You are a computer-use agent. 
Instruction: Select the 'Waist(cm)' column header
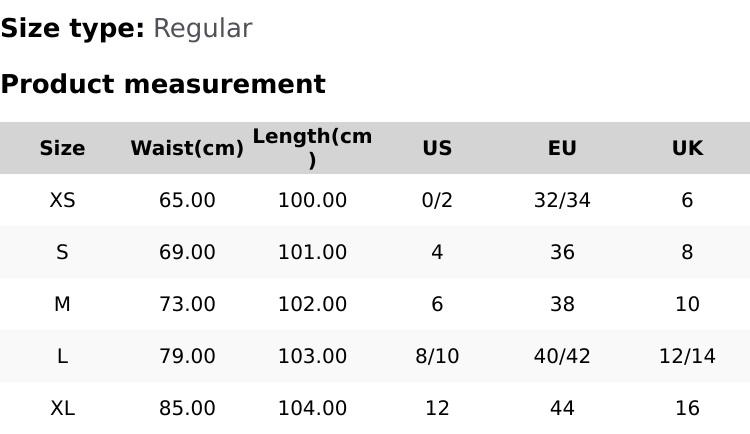pyautogui.click(x=187, y=149)
